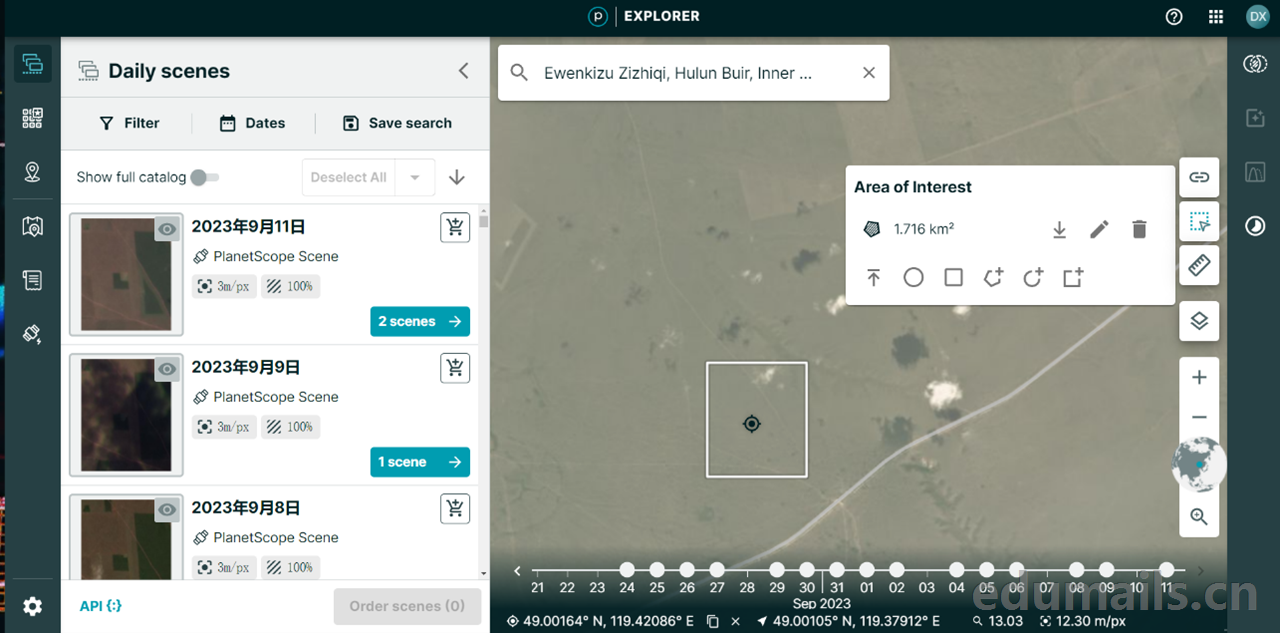This screenshot has width=1280, height=633.
Task: Select the circle drawing tool
Action: click(913, 277)
